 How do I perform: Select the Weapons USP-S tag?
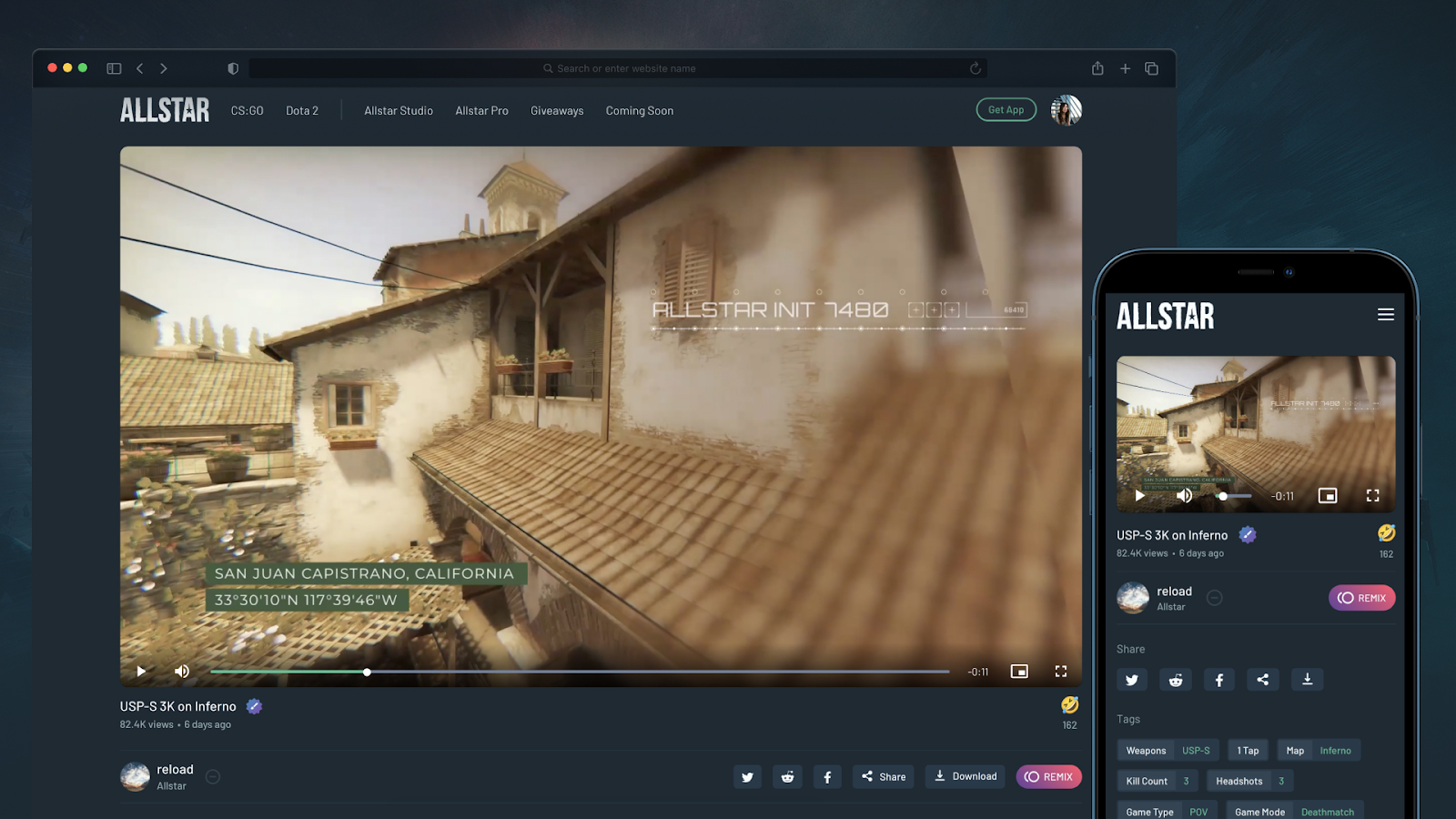(x=1168, y=751)
